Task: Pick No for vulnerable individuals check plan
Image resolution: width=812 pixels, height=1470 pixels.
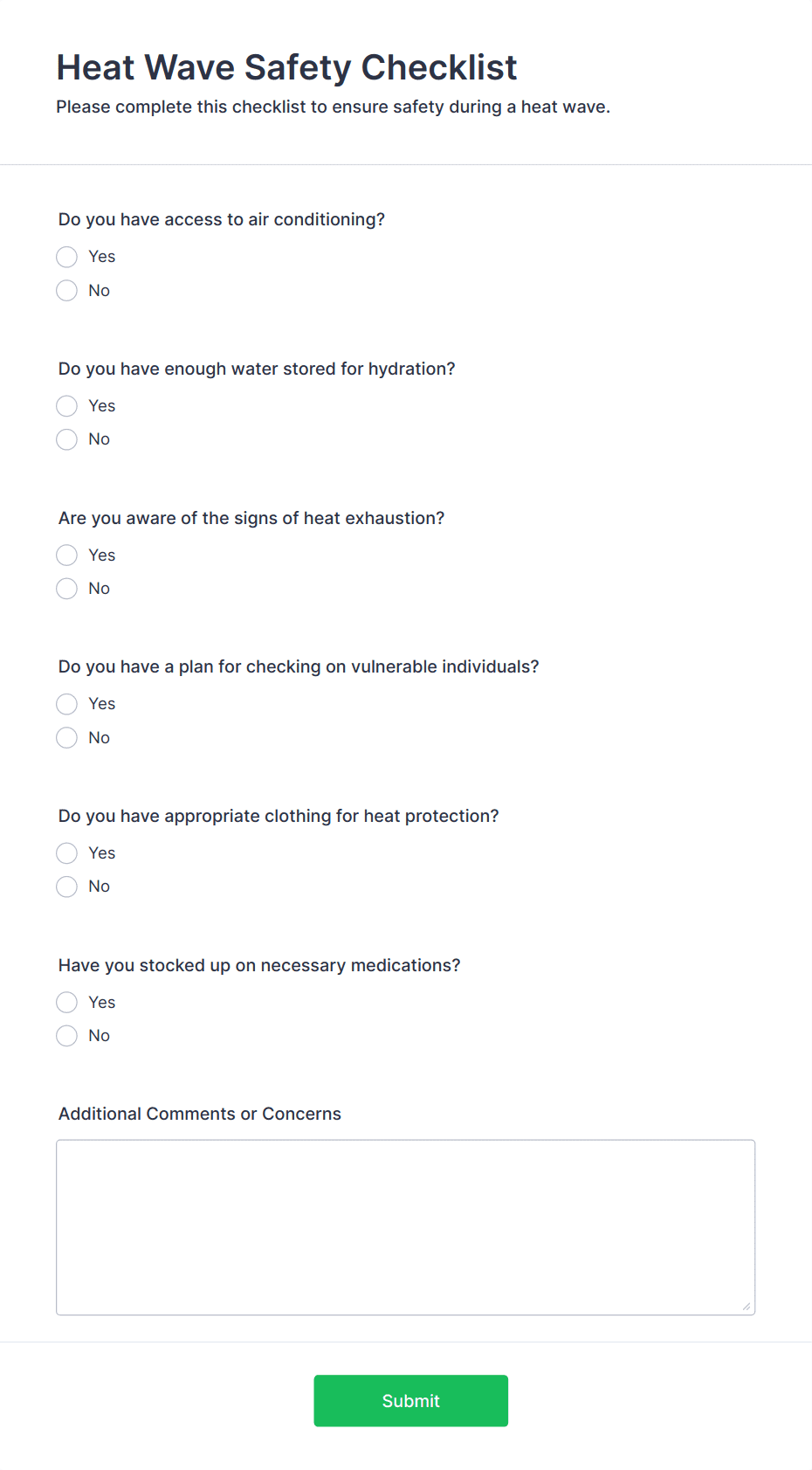Action: point(67,738)
